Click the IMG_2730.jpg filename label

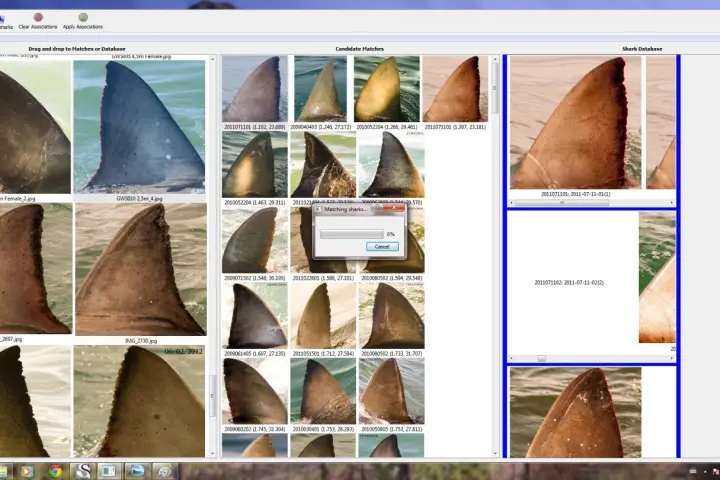pos(141,341)
